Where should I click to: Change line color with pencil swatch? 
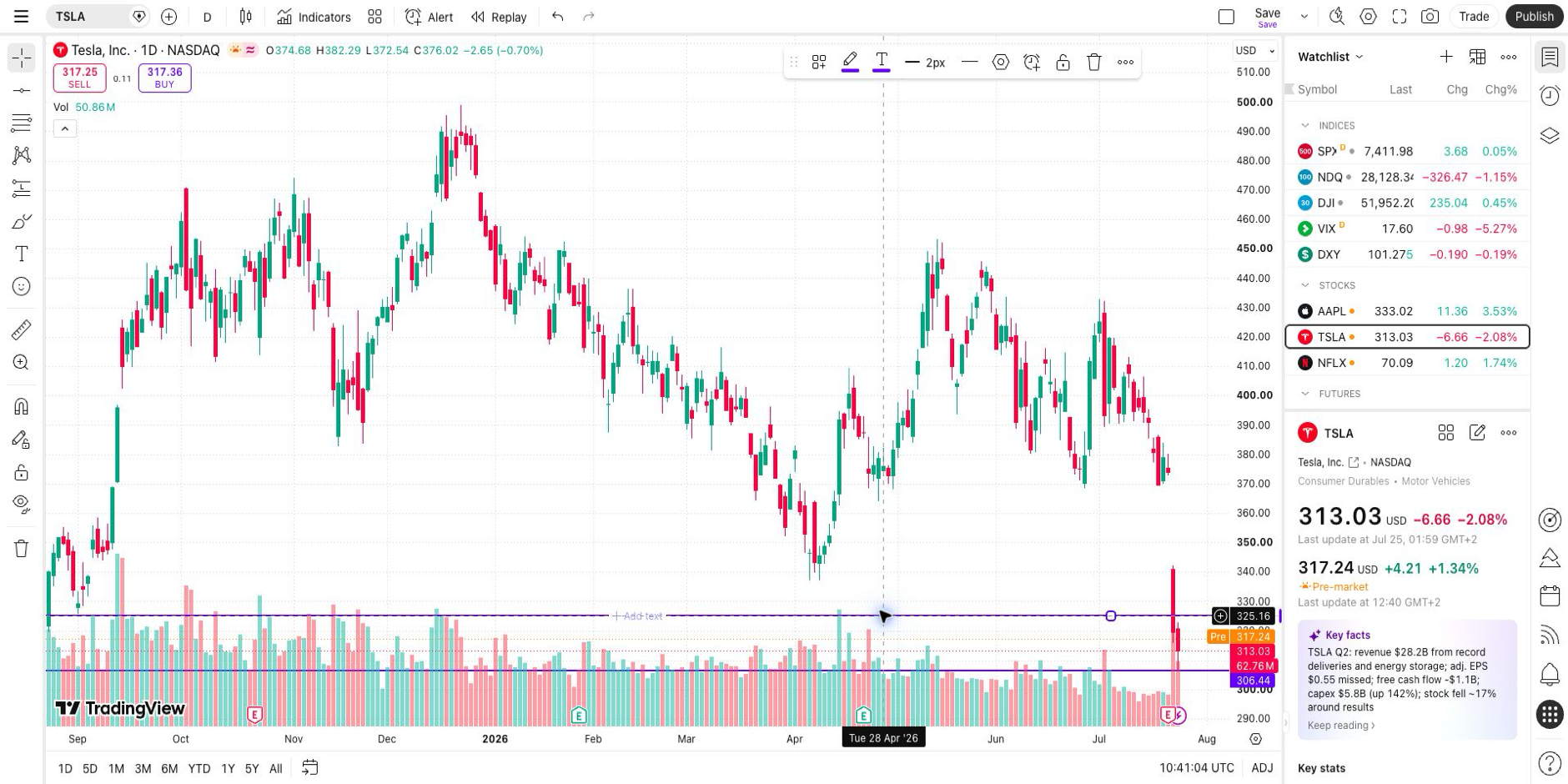(850, 62)
